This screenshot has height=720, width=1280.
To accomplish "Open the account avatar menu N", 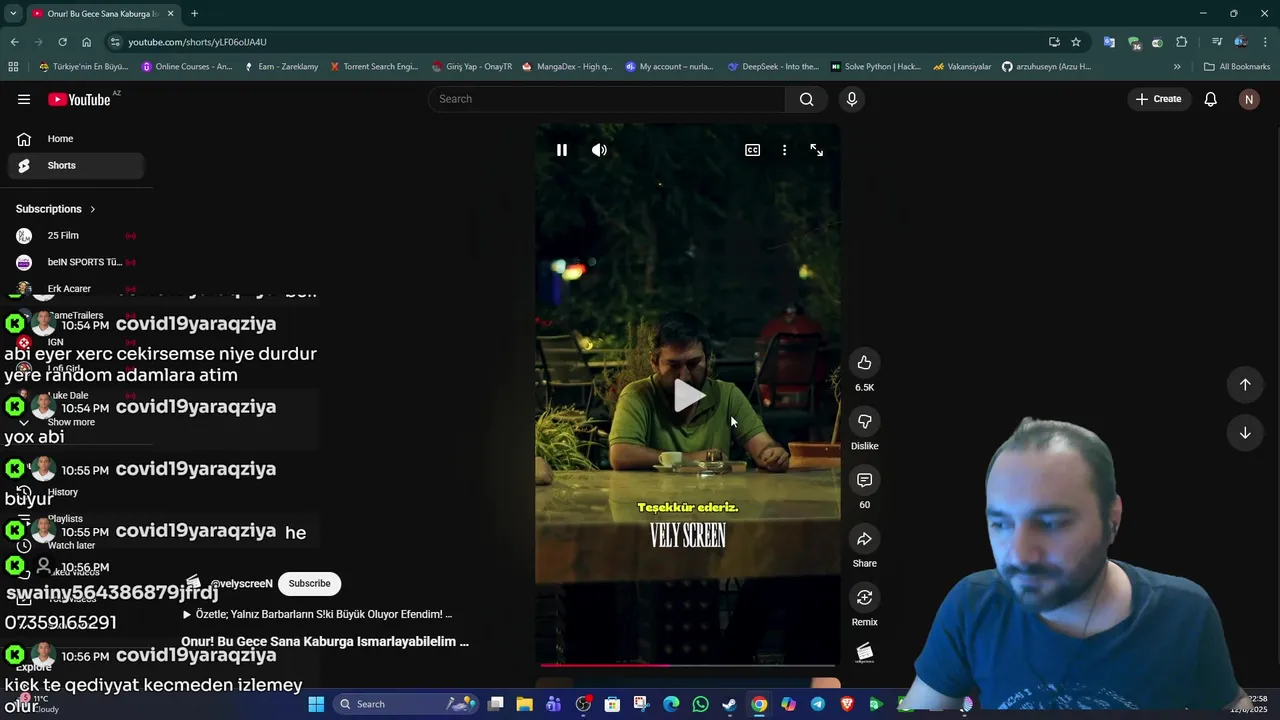I will pyautogui.click(x=1249, y=99).
